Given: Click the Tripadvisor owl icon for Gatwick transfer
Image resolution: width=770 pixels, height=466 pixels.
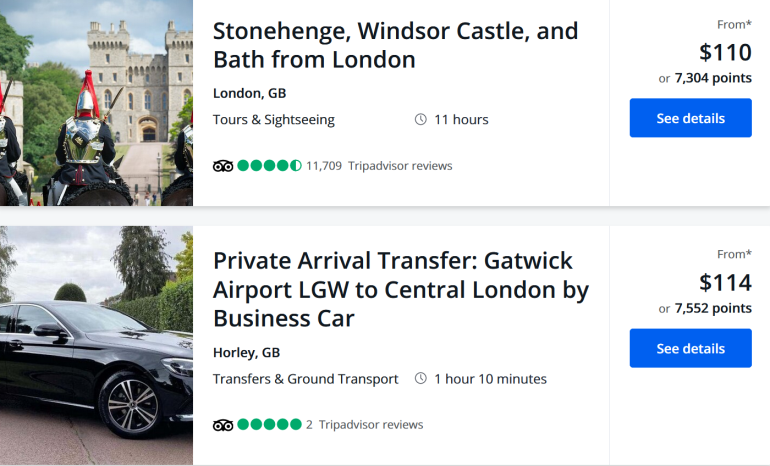Looking at the screenshot, I should [x=223, y=424].
